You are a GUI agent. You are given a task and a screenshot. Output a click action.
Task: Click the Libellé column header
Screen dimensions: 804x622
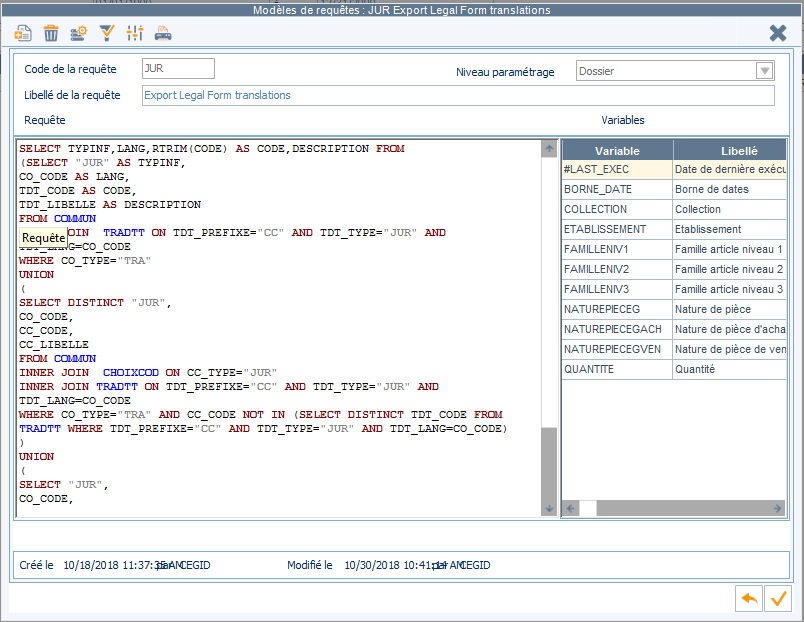[730, 151]
